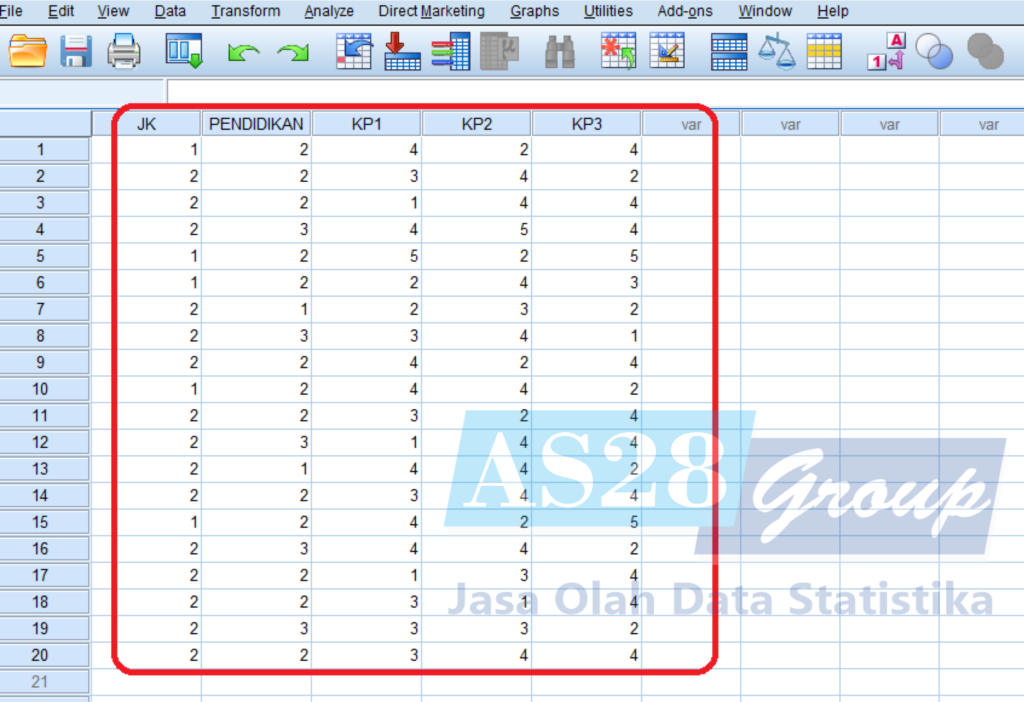Click the KP1 cell in row 5

point(366,255)
